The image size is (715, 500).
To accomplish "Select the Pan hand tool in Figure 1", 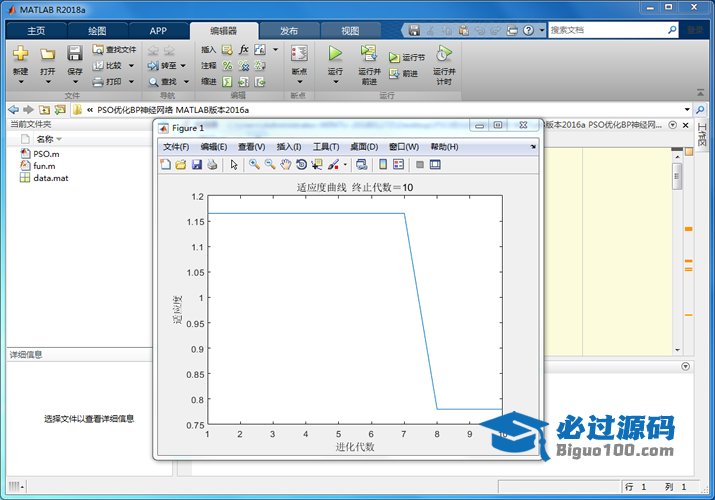I will tap(286, 165).
